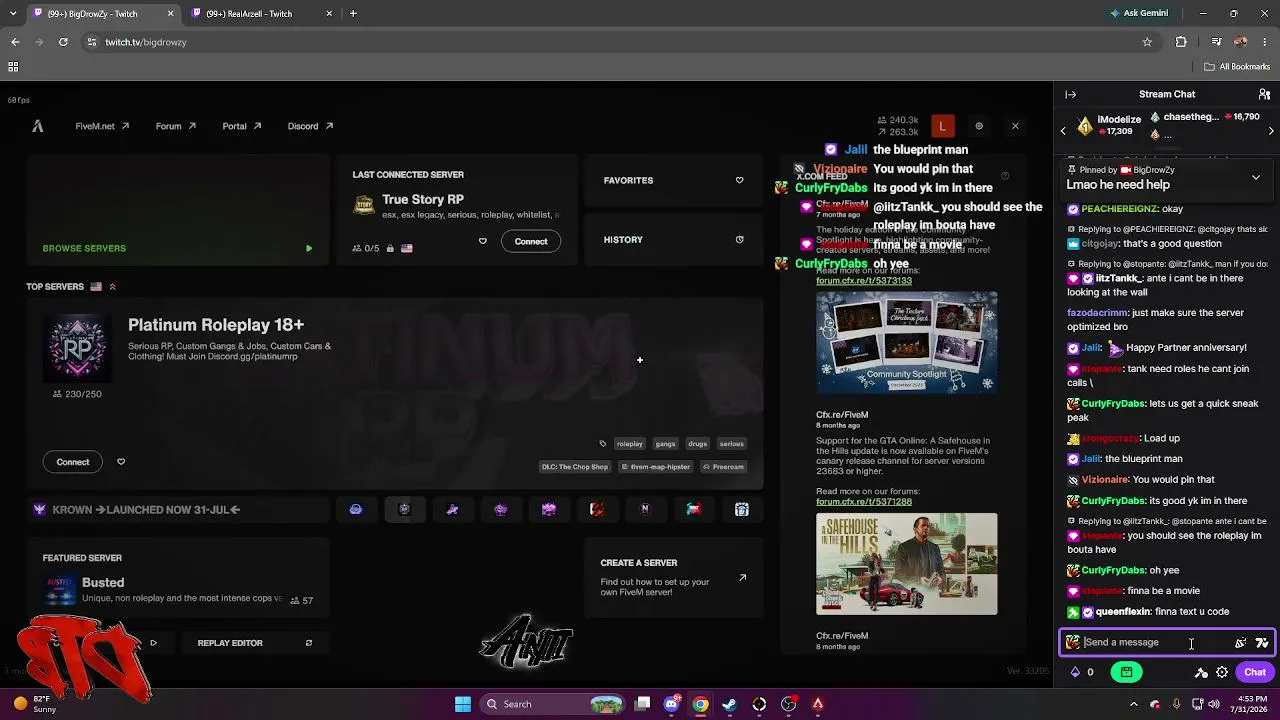Open chat settings gear
1280x720 pixels.
tap(1222, 673)
